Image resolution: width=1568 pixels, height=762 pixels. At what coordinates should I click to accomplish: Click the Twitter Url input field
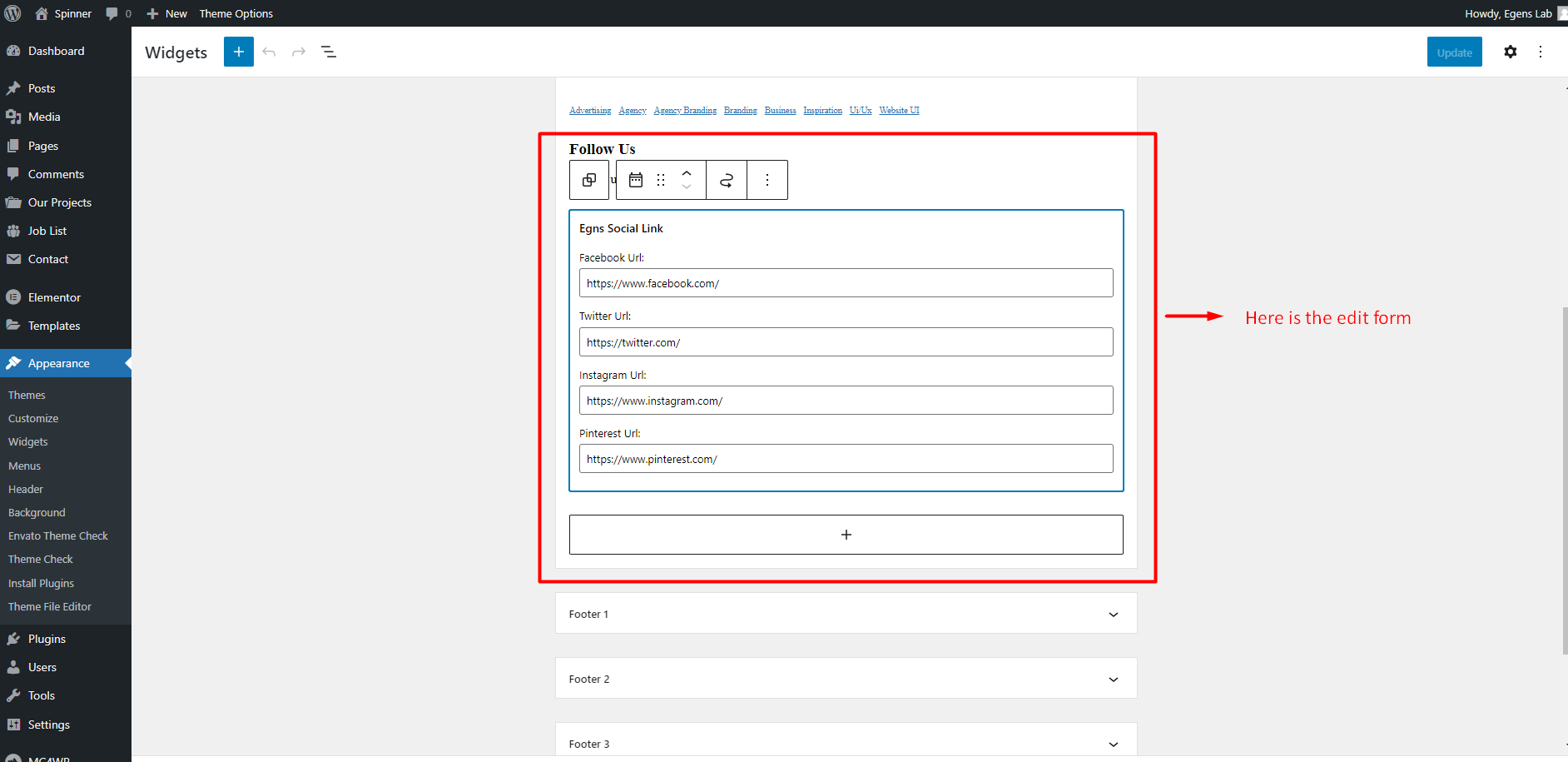846,342
